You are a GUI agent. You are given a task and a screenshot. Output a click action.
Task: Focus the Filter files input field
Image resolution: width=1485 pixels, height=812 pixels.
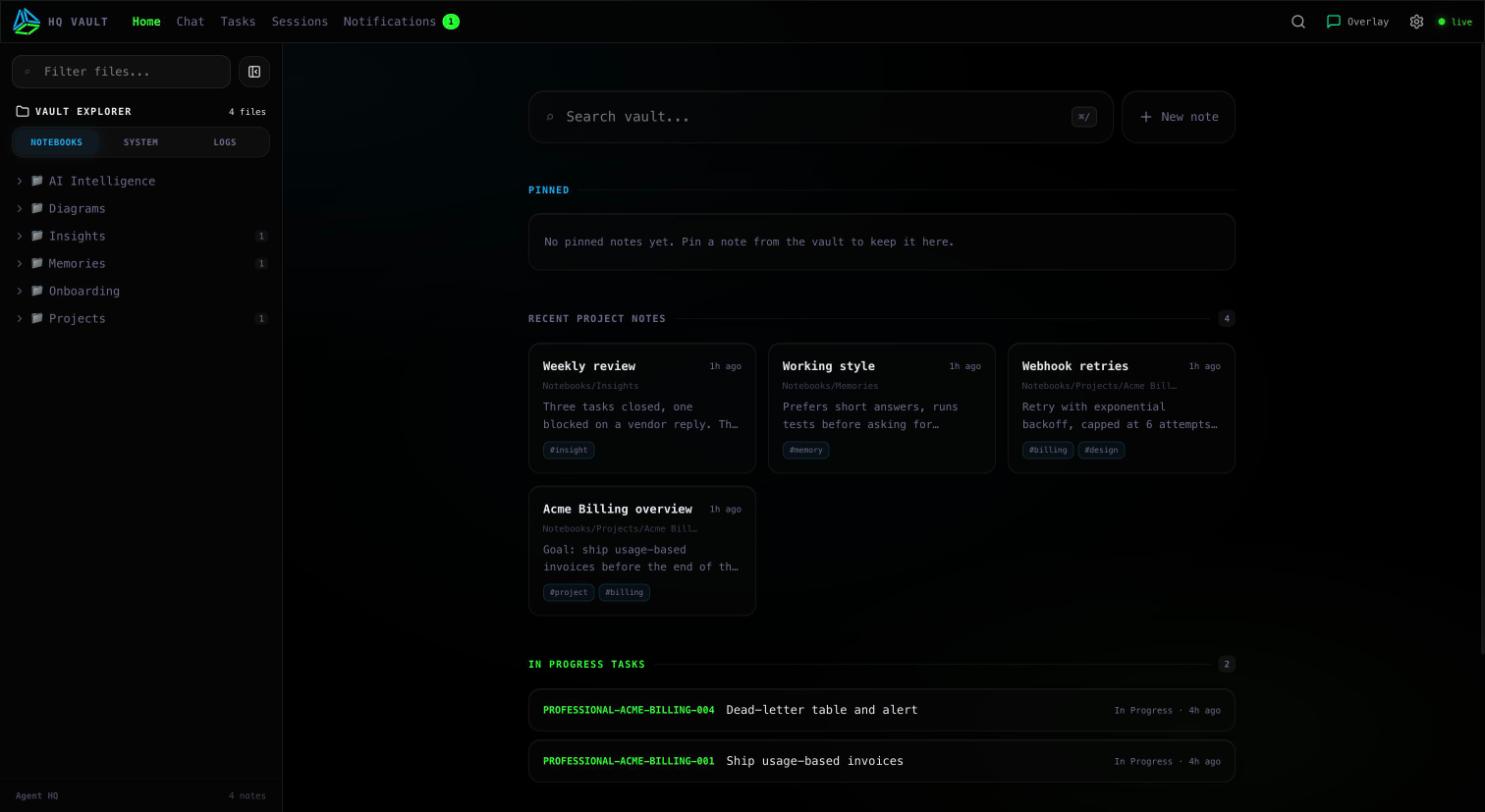tap(121, 72)
